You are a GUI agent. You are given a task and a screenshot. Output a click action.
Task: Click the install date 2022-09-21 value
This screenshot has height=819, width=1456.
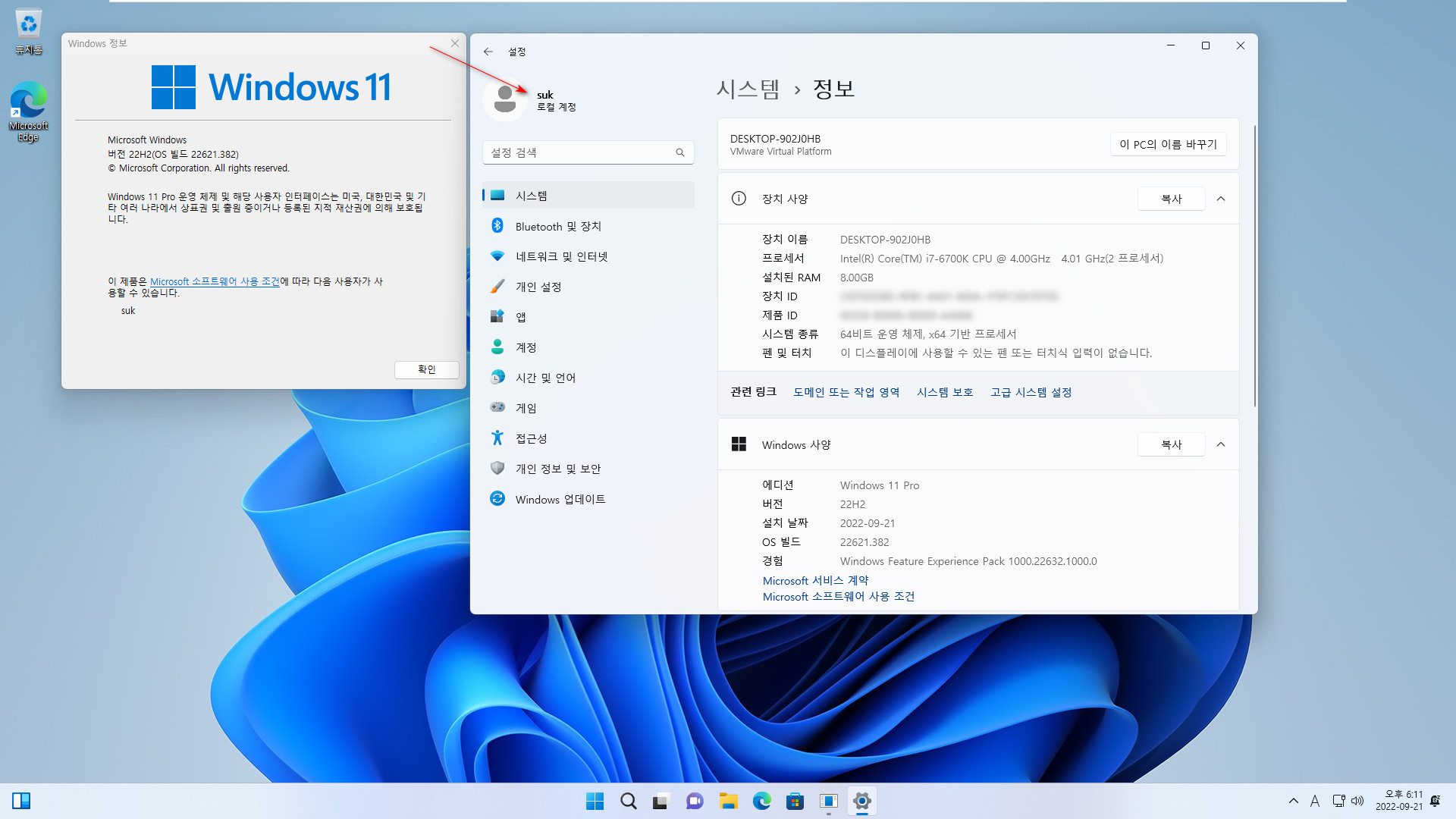[868, 523]
